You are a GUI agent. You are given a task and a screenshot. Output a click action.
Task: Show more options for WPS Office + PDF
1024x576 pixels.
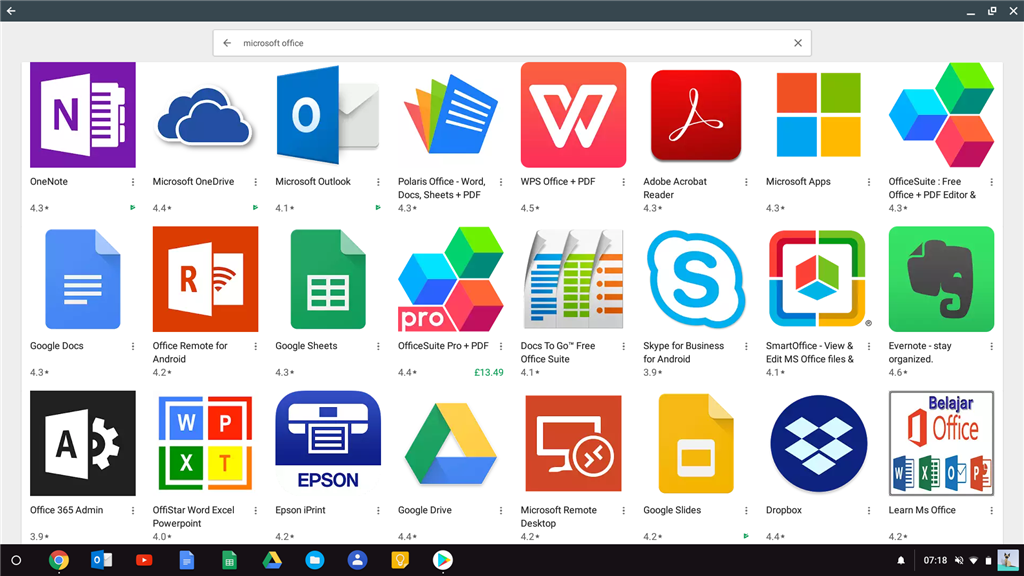coord(623,182)
